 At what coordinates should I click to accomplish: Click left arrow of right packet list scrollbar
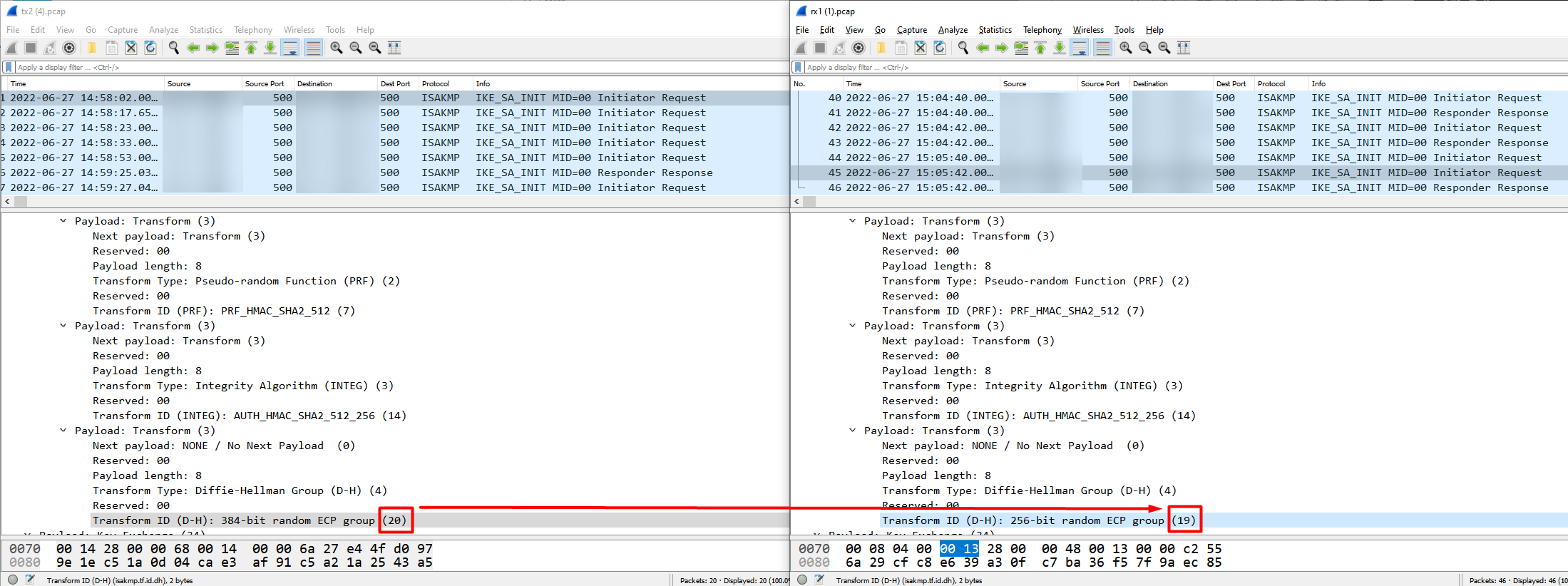tap(796, 202)
